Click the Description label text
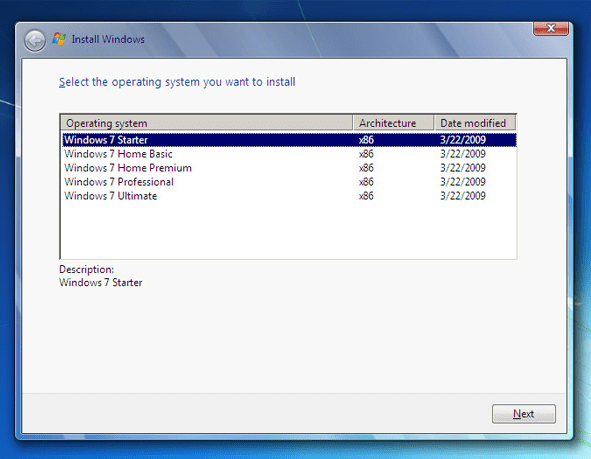Viewport: 591px width, 459px height. pyautogui.click(x=86, y=269)
